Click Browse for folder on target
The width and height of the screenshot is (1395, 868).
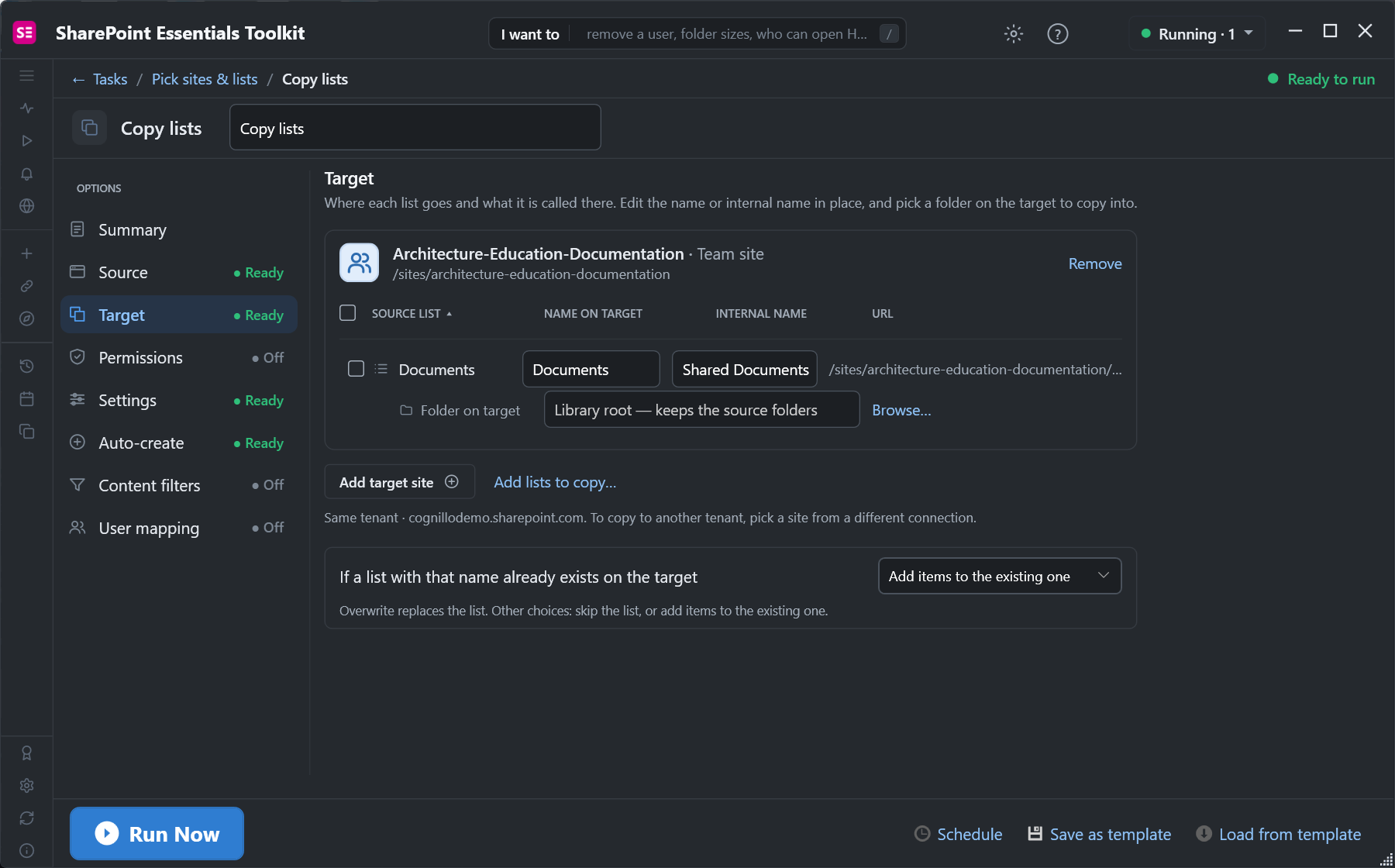pos(901,410)
